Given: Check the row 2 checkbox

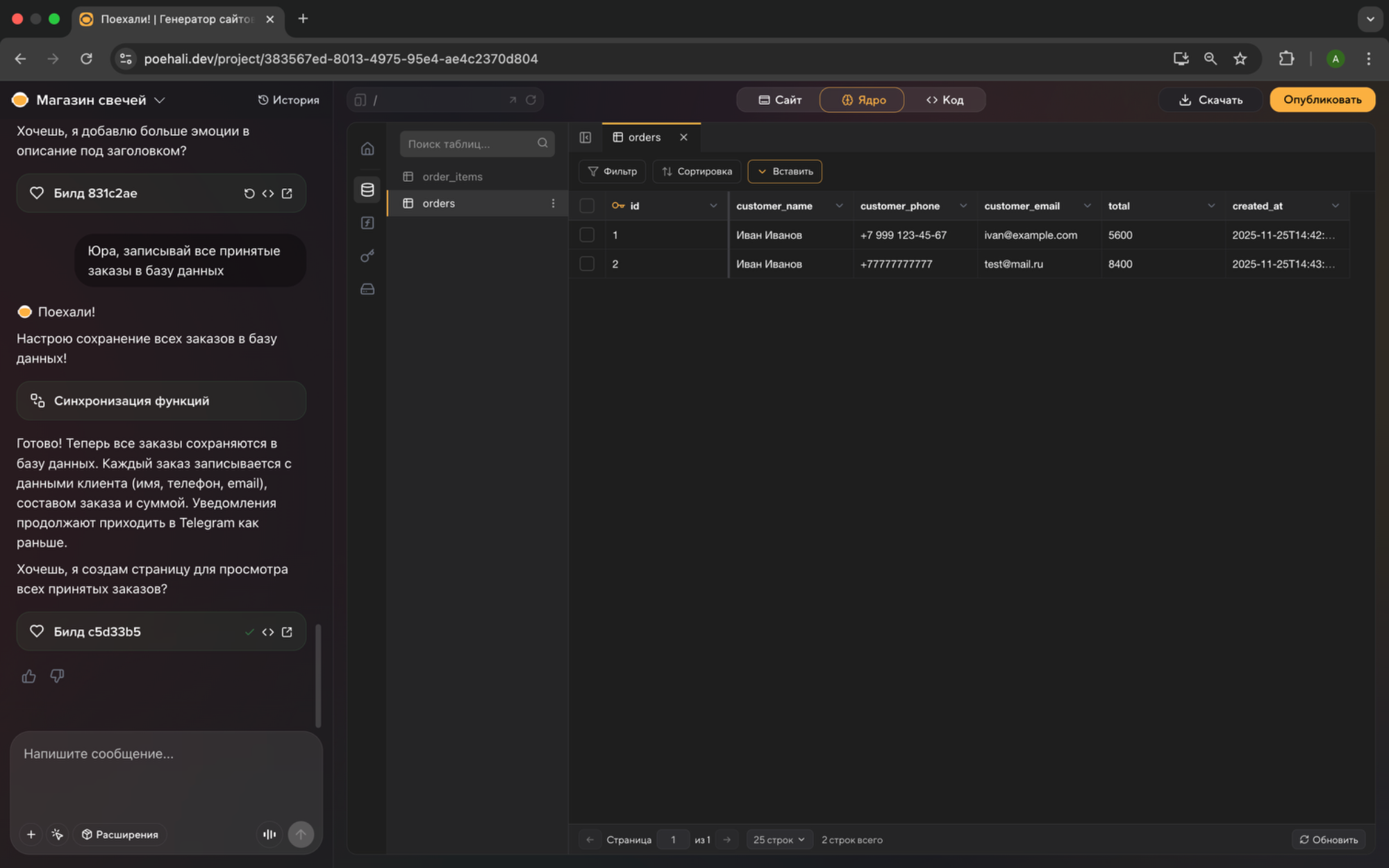Looking at the screenshot, I should [x=587, y=264].
